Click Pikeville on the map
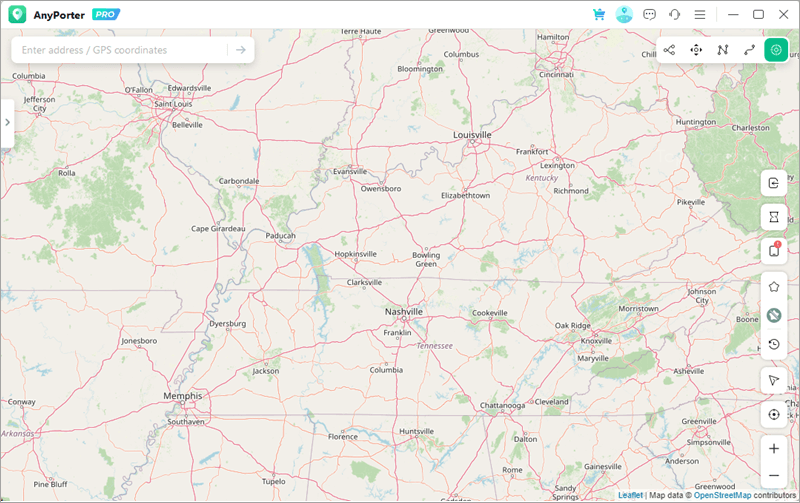 (x=691, y=203)
